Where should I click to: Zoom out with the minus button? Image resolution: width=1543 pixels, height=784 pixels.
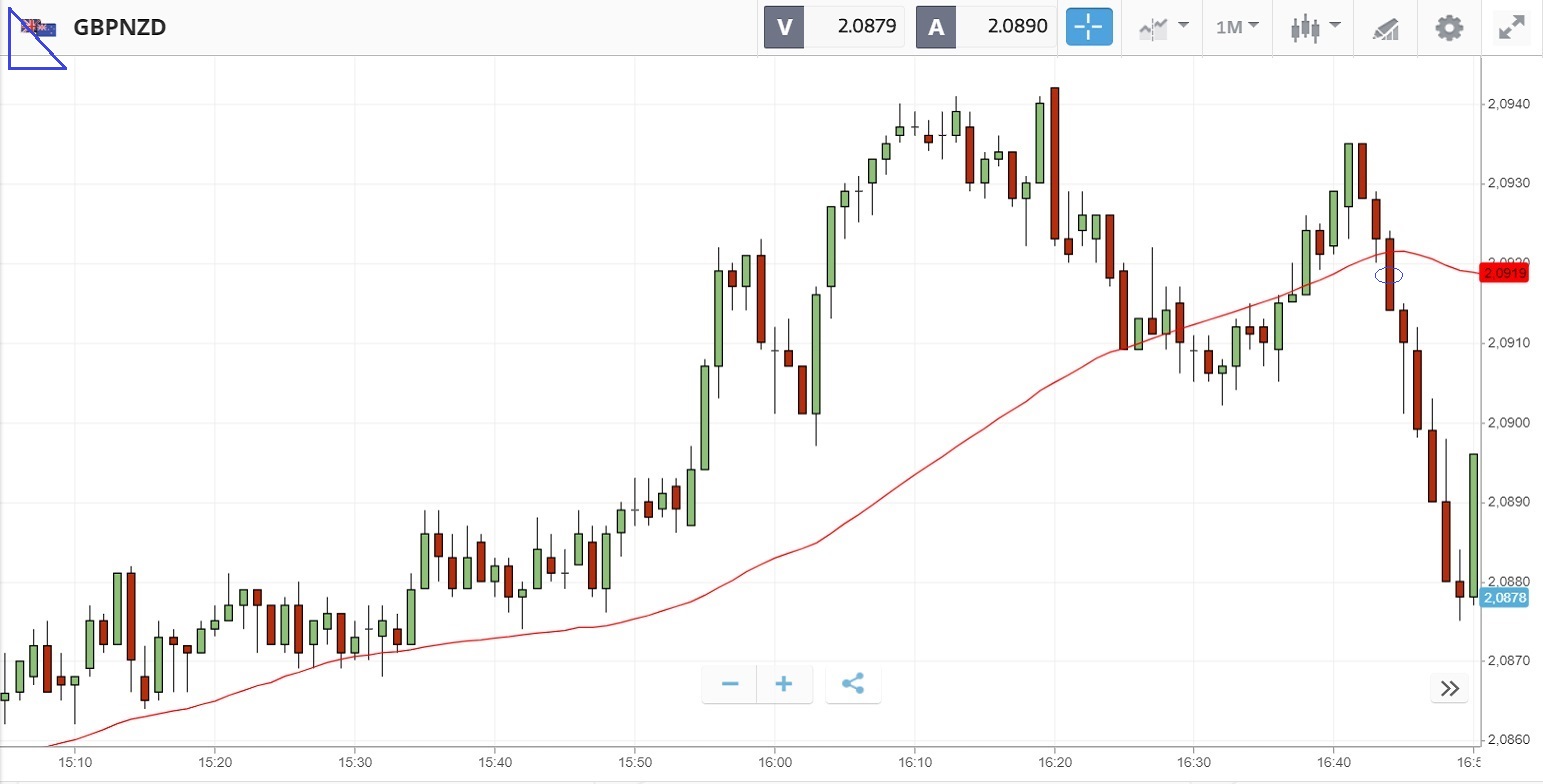(x=730, y=684)
